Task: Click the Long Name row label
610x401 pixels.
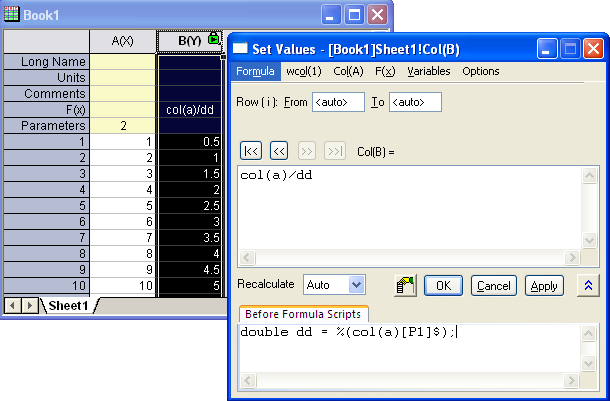Action: point(46,62)
